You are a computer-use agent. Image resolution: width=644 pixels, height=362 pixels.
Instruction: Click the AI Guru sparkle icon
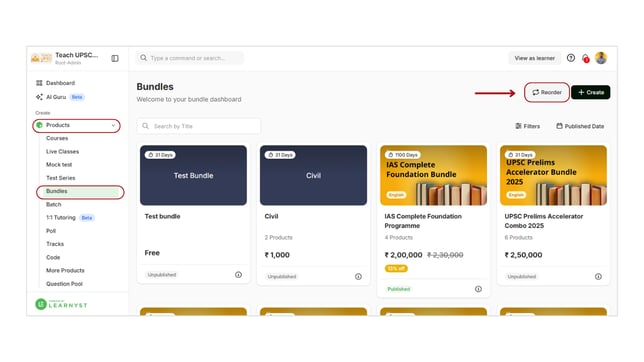pyautogui.click(x=39, y=97)
